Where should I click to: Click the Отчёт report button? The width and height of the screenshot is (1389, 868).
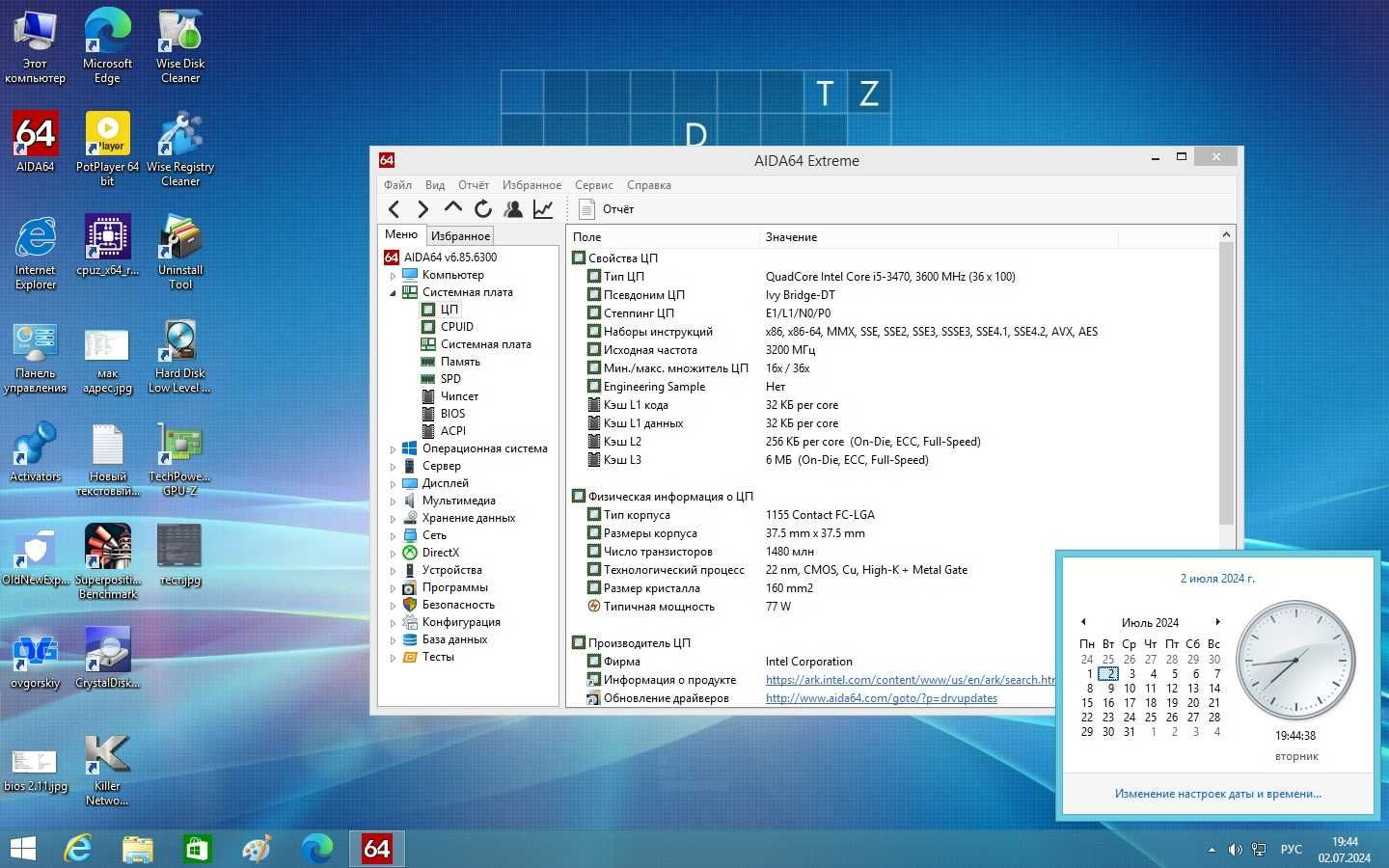607,209
